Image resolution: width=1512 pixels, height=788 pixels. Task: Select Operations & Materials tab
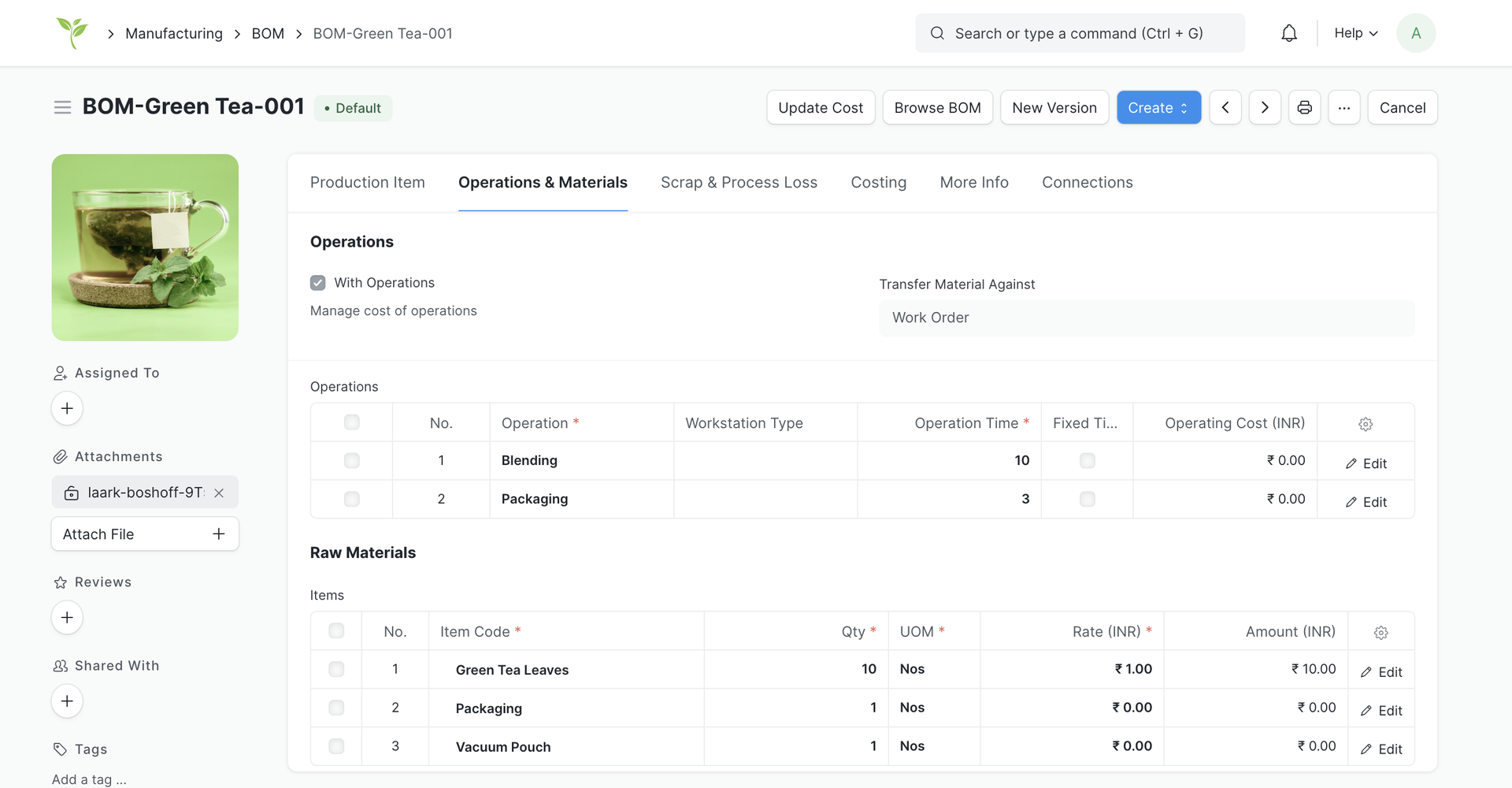(x=543, y=182)
